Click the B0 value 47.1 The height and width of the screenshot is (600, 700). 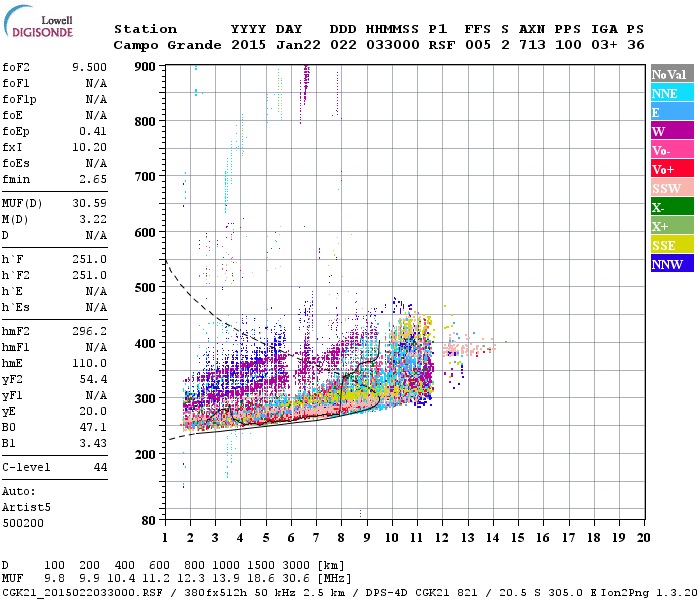pyautogui.click(x=93, y=427)
